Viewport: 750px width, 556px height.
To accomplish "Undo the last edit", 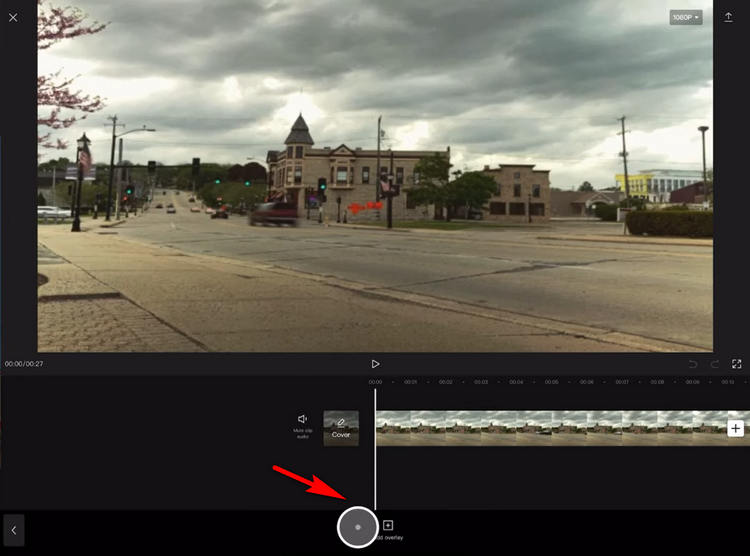I will (692, 364).
